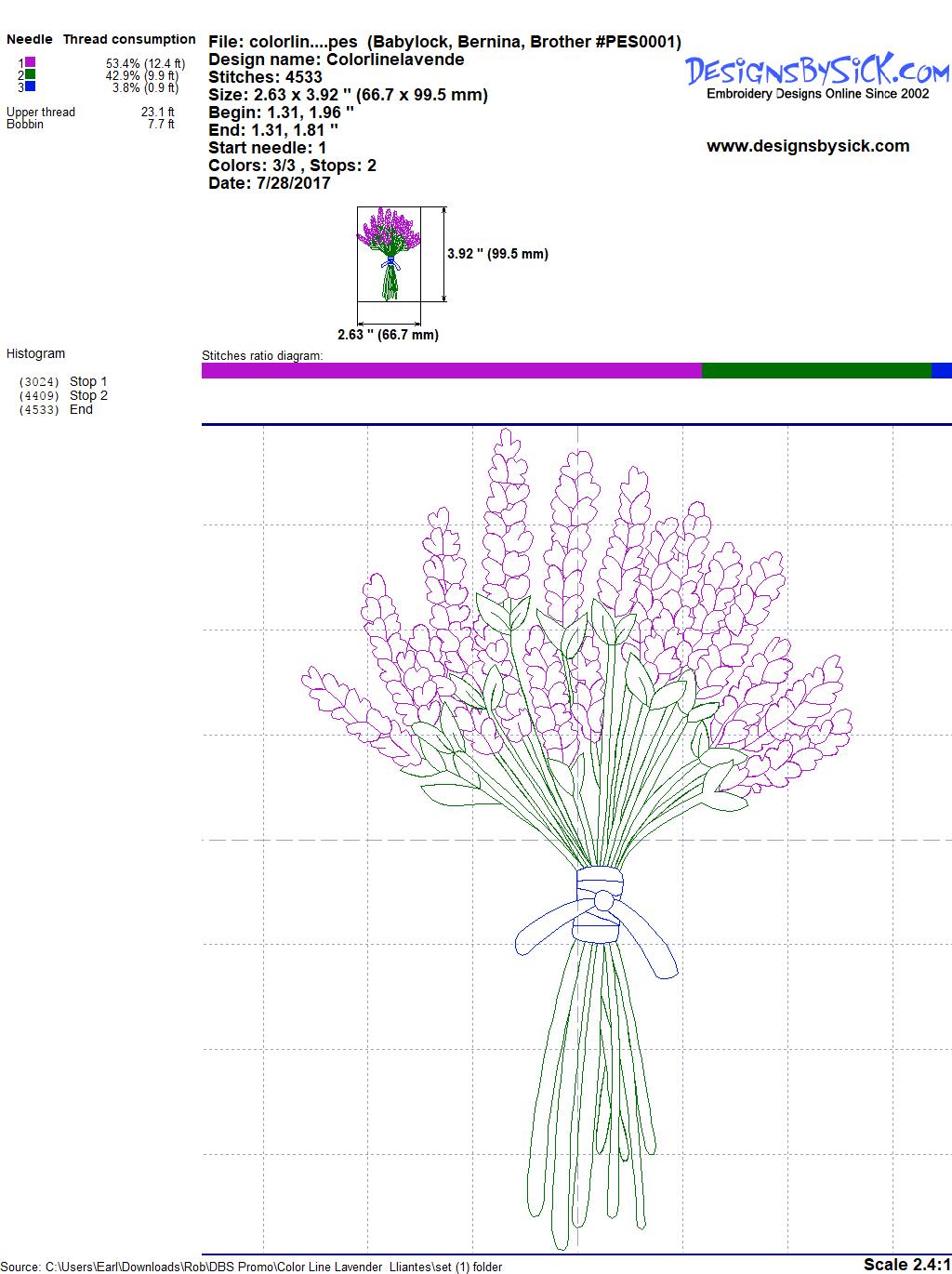Click the blue segment of stitches ratio bar
Viewport: 952px width, 1274px height.
click(x=941, y=371)
